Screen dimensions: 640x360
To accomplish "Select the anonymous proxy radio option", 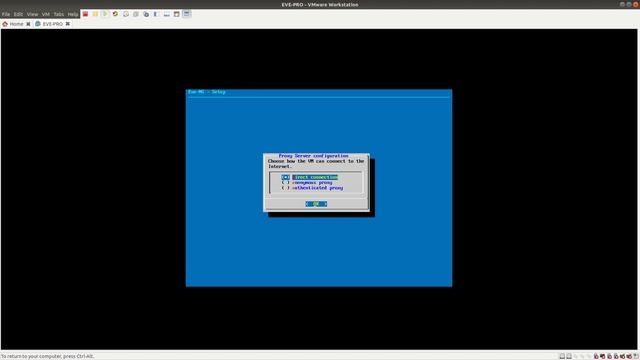I will coord(307,182).
